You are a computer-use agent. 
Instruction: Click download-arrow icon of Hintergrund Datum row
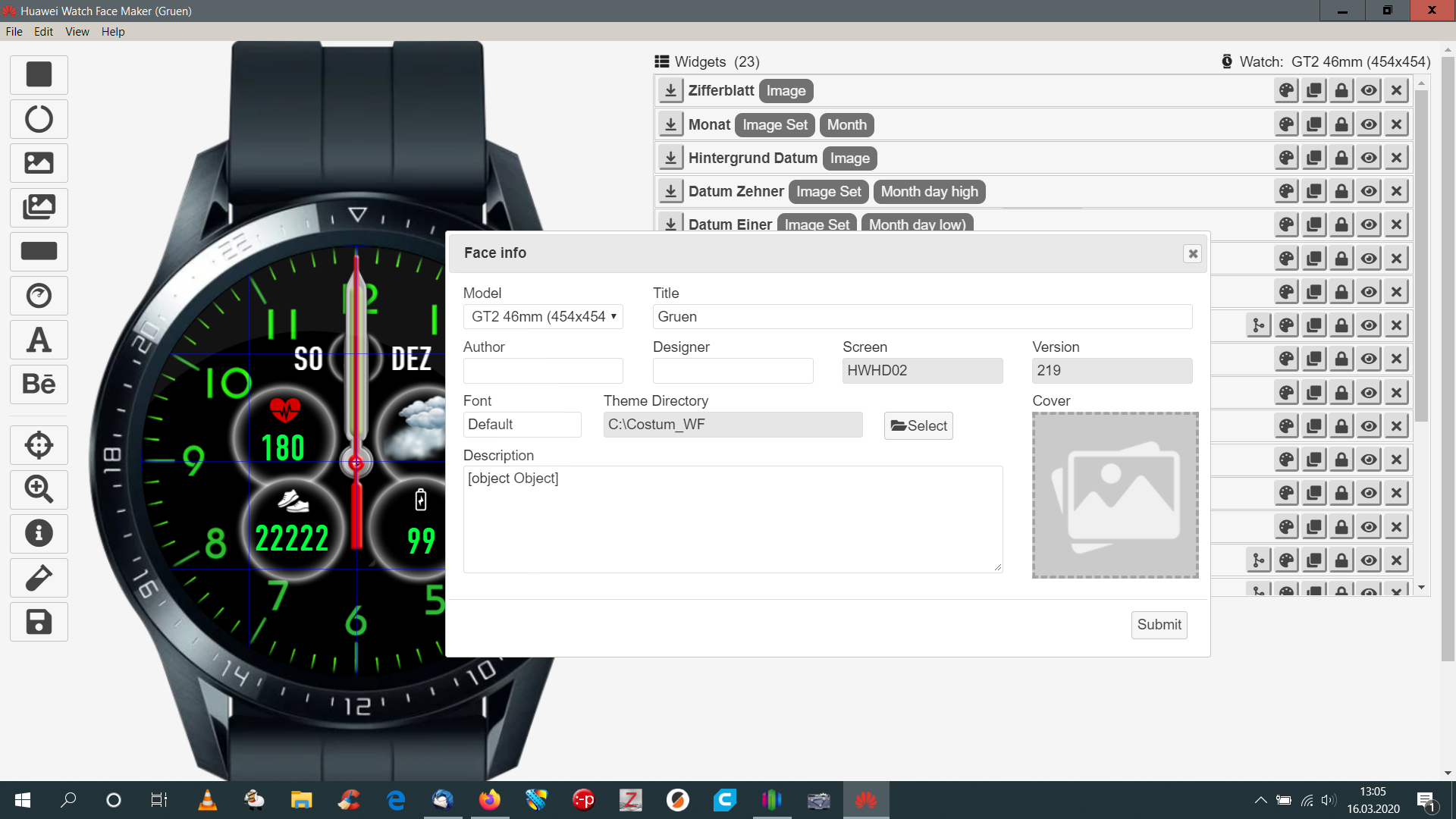[670, 158]
